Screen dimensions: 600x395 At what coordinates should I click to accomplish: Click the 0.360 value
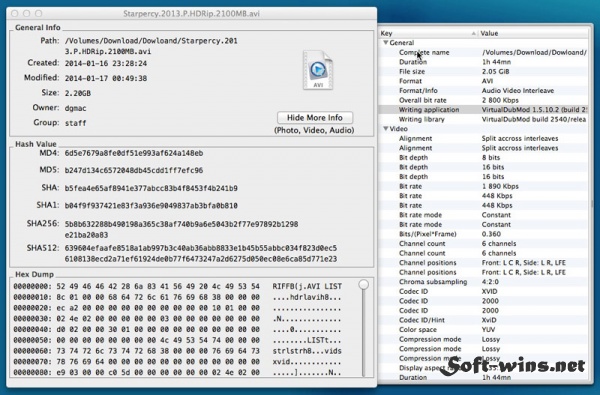491,234
